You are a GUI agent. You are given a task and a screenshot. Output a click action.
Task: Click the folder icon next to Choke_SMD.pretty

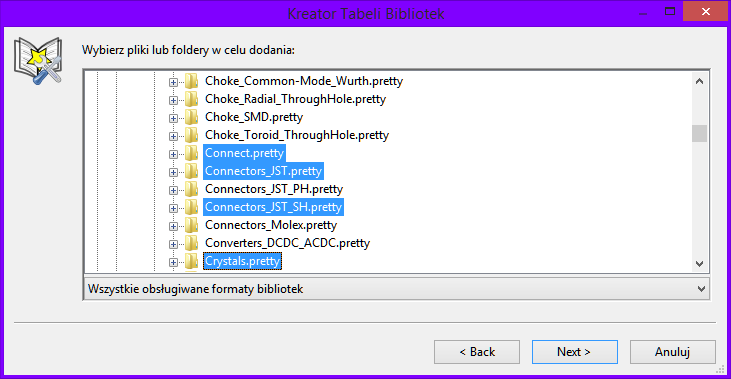(x=191, y=117)
